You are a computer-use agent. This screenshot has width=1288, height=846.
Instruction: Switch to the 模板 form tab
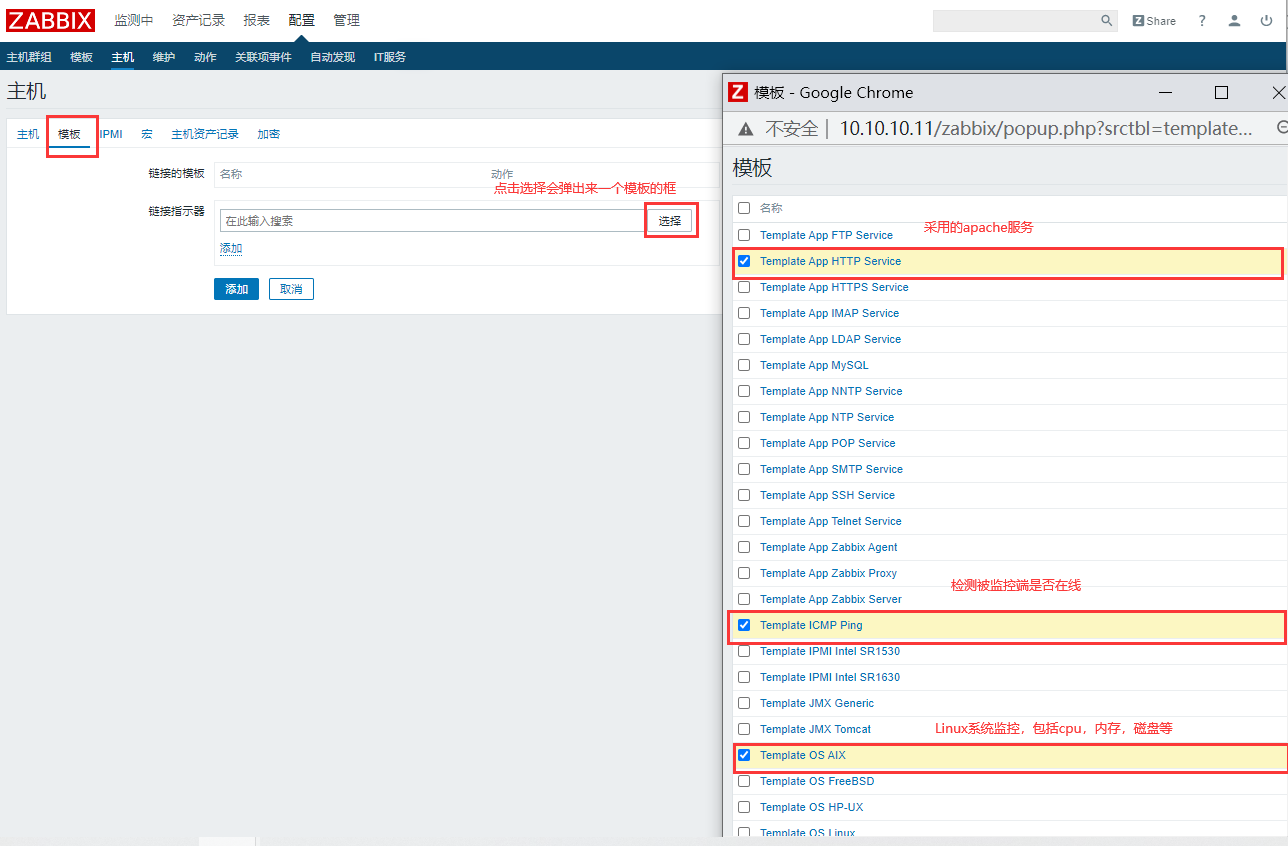(69, 134)
